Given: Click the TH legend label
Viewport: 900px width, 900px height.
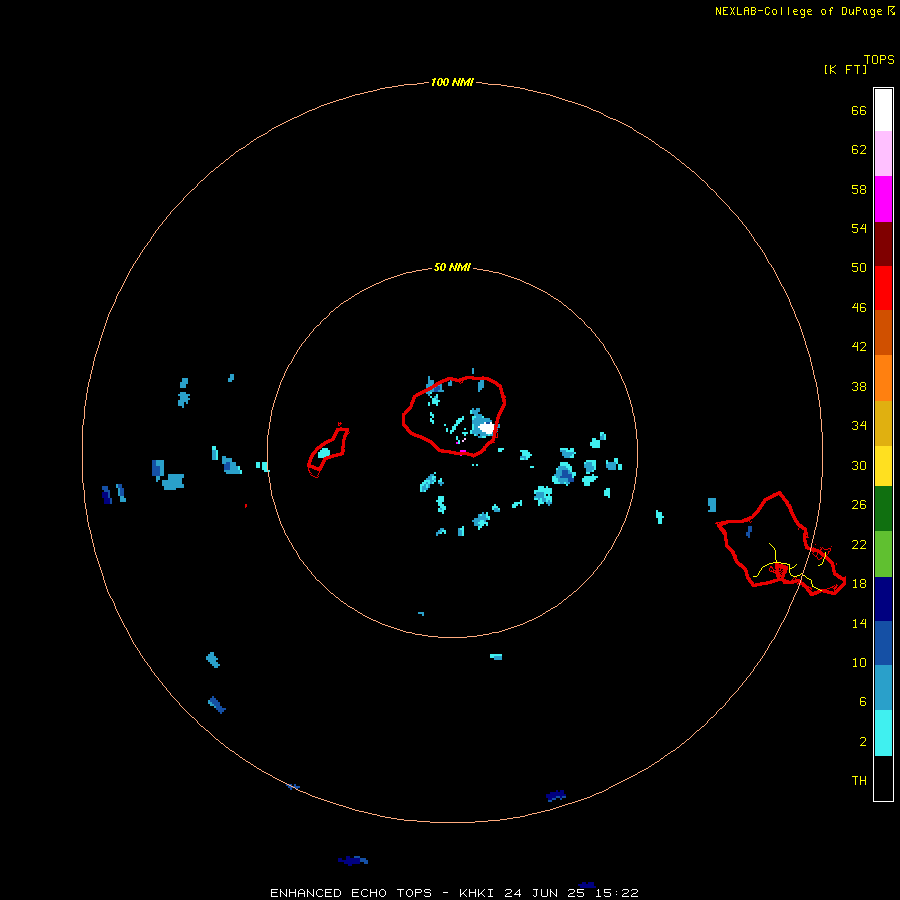Looking at the screenshot, I should click(x=859, y=780).
